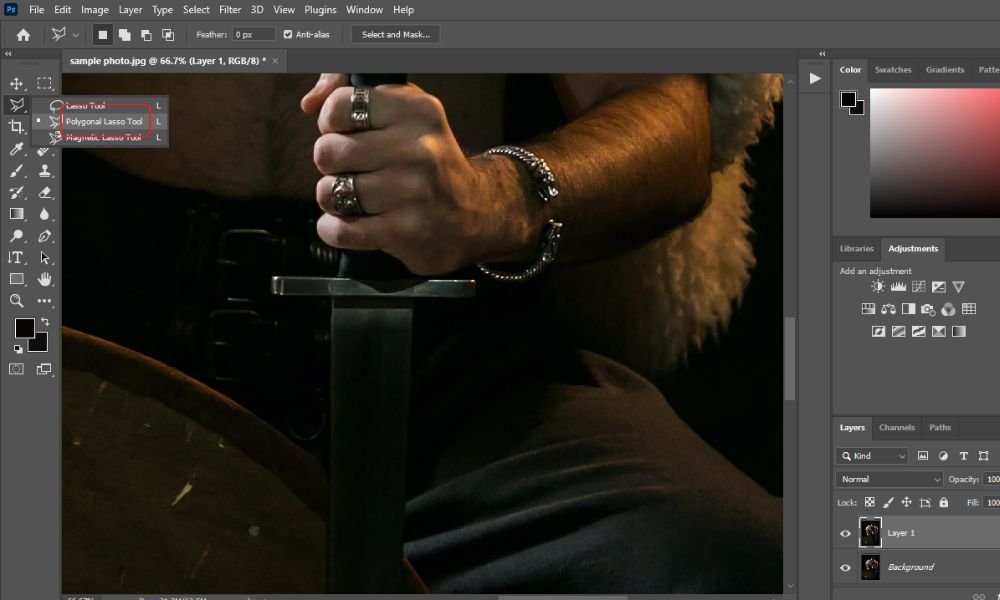Switch to the Swatches tab

tap(893, 70)
